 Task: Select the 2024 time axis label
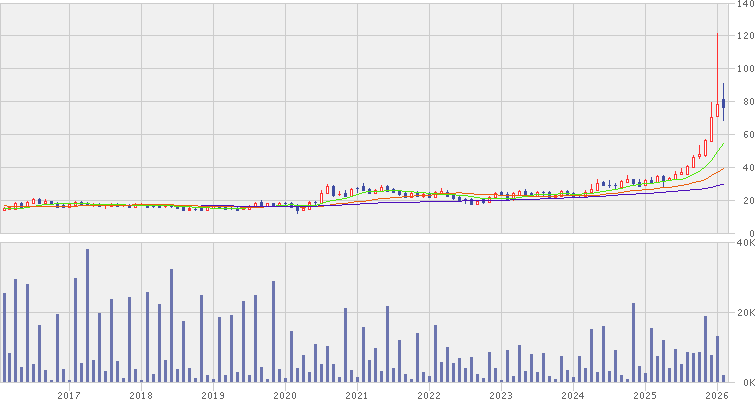coord(573,395)
